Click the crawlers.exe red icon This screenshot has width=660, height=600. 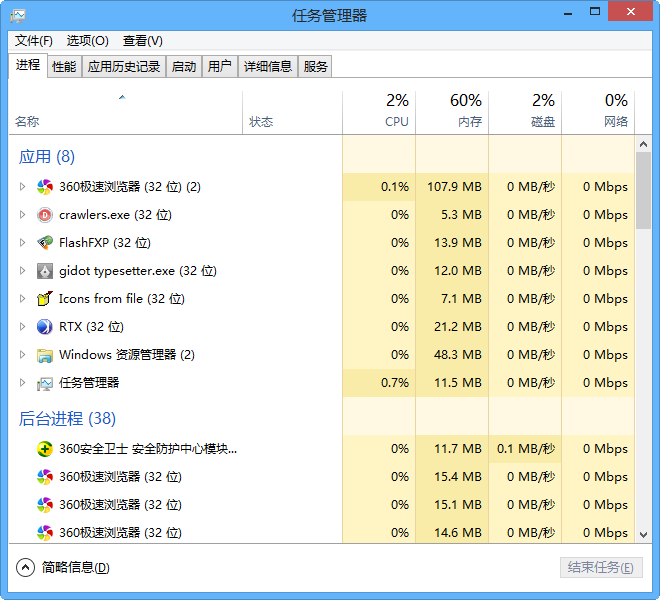coord(45,215)
